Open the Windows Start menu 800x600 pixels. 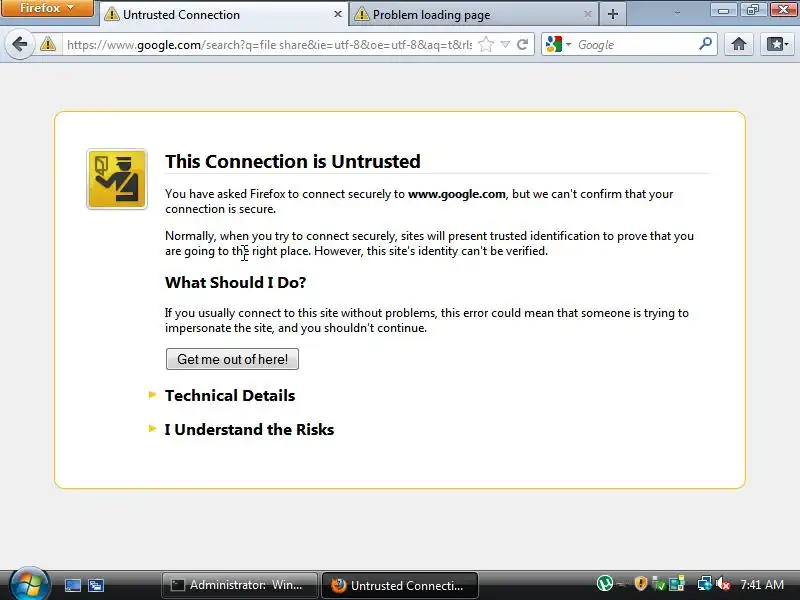pyautogui.click(x=29, y=584)
